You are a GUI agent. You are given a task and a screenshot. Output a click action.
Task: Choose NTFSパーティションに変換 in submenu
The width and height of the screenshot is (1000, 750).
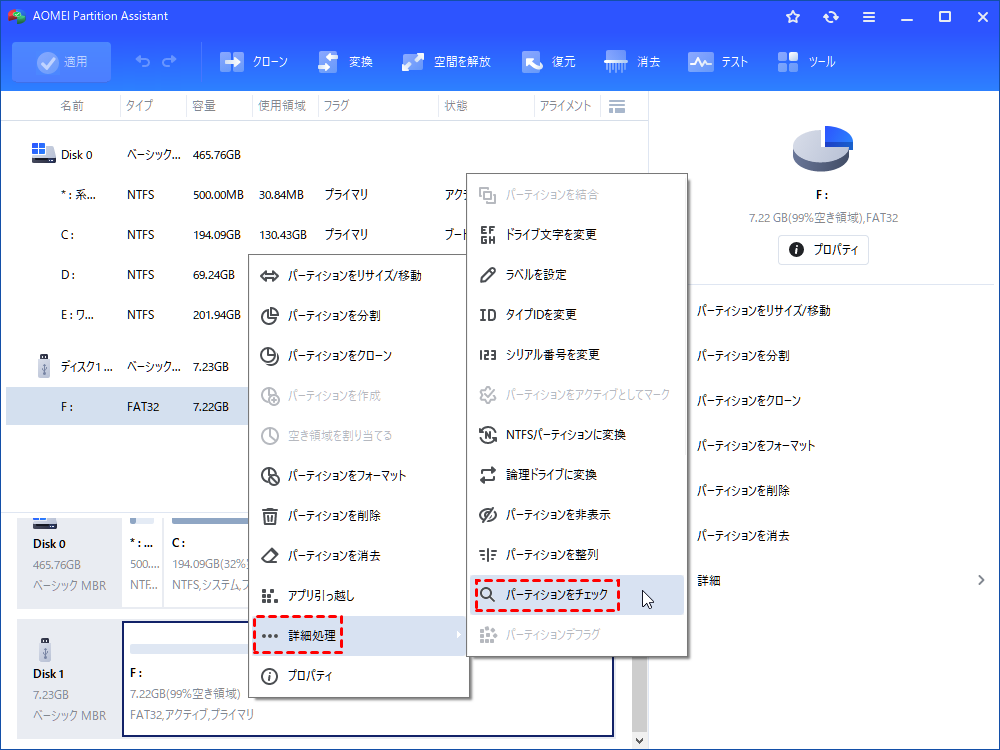pyautogui.click(x=577, y=435)
